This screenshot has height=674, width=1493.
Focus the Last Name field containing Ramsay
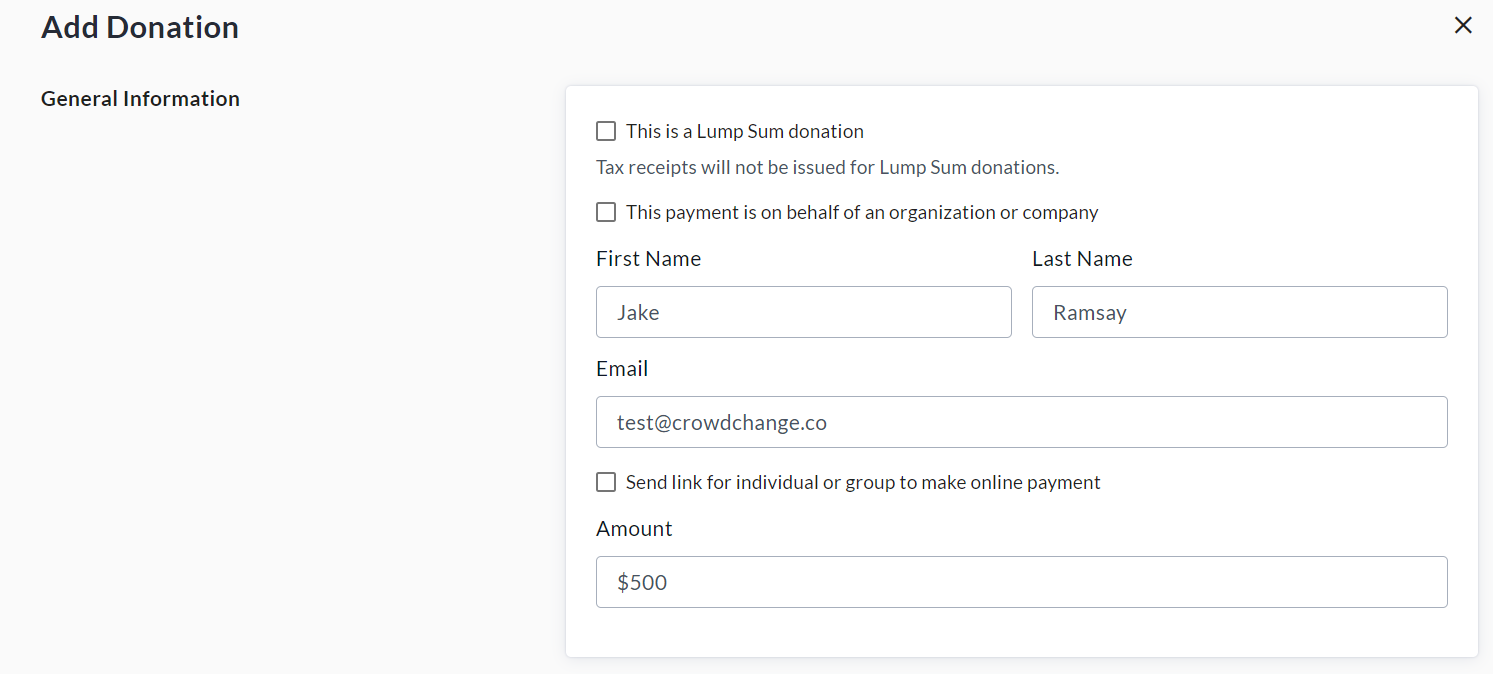tap(1239, 312)
